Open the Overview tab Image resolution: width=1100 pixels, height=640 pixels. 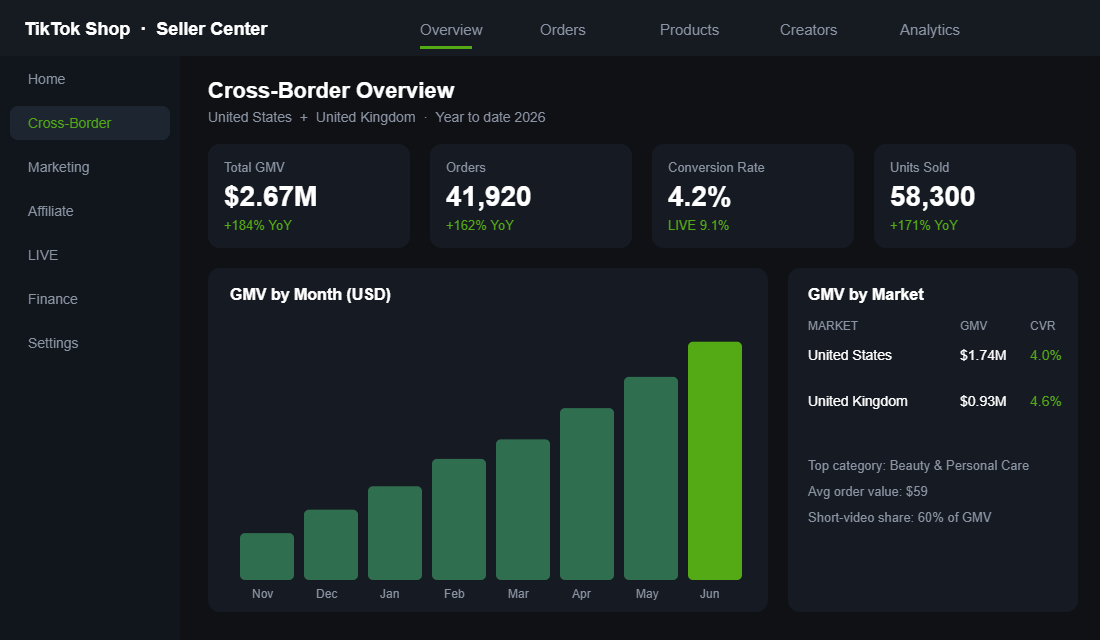coord(451,29)
